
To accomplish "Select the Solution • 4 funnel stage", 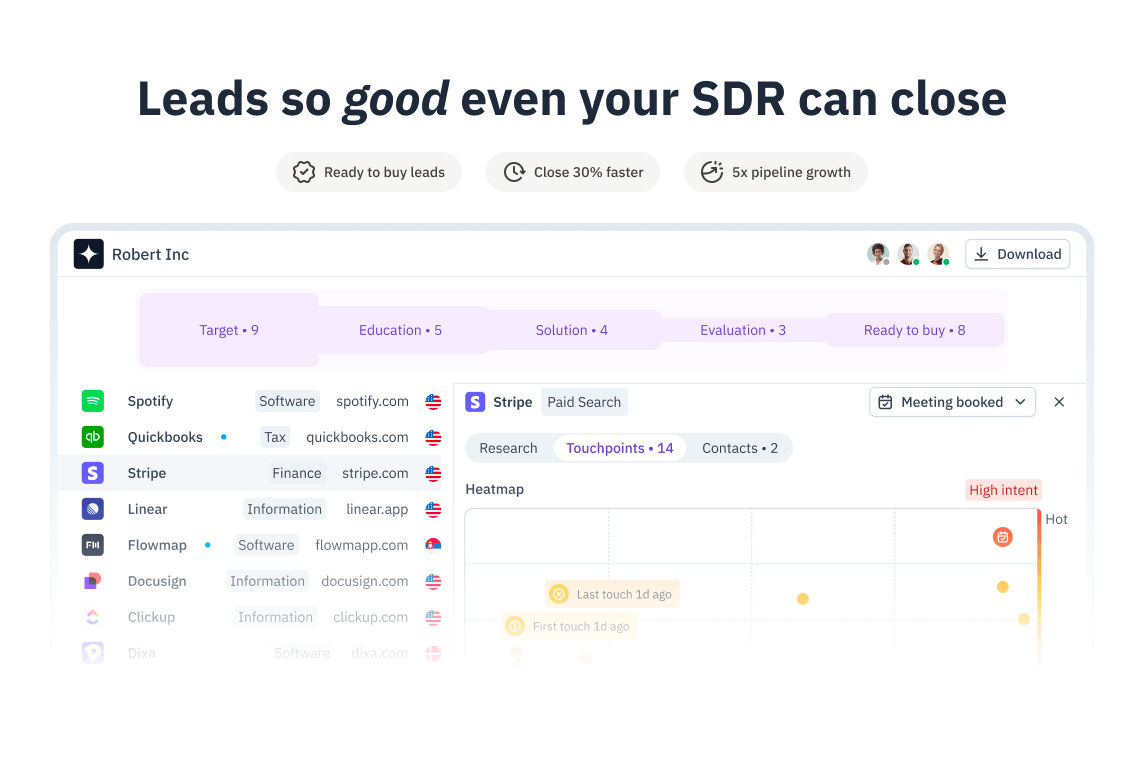I will point(571,330).
